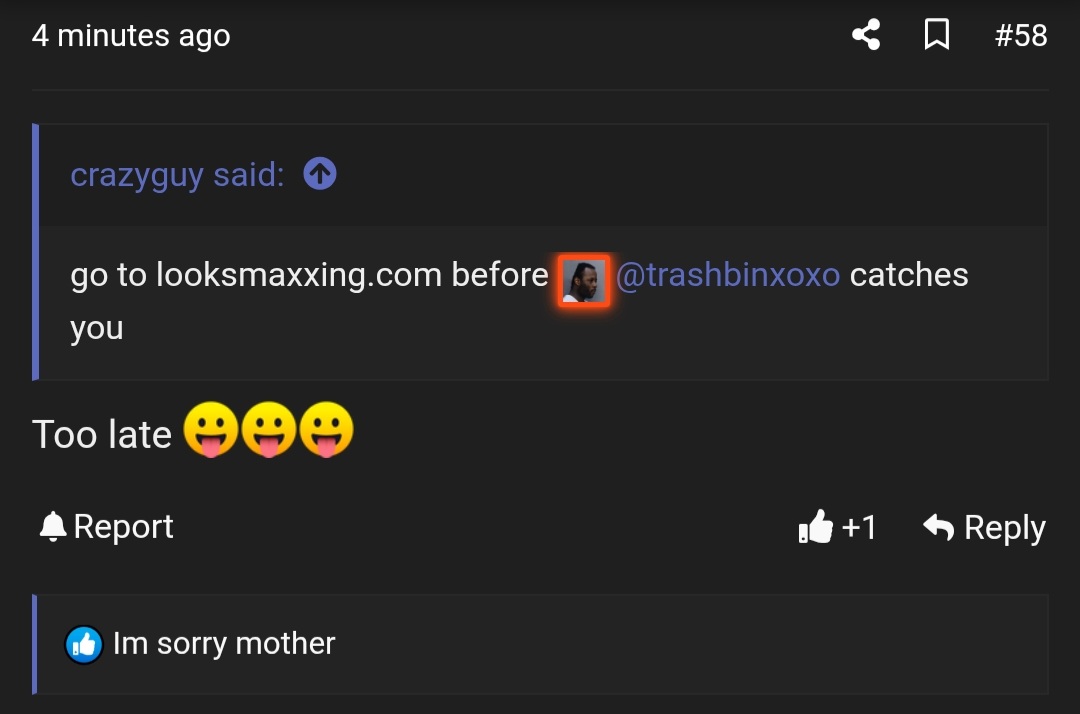Click the bell icon beside Report
The image size is (1080, 714).
(52, 527)
